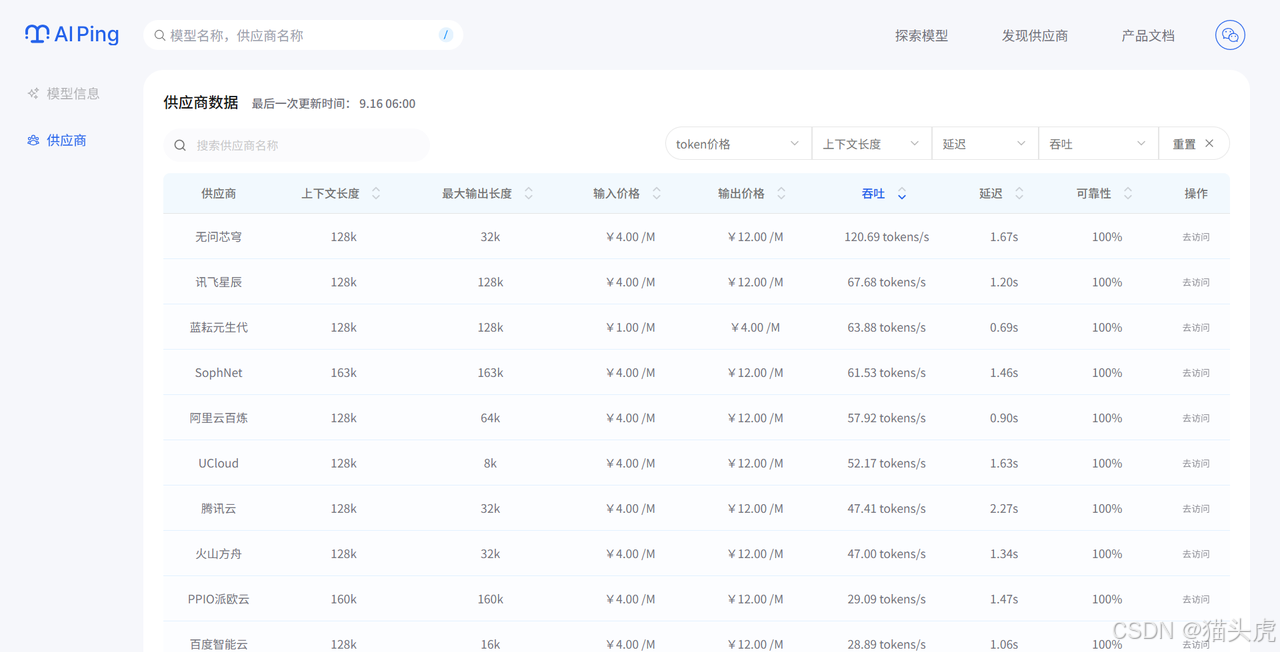Click PPIO派欧云 context length 160k cell
This screenshot has height=652, width=1280.
tap(343, 599)
